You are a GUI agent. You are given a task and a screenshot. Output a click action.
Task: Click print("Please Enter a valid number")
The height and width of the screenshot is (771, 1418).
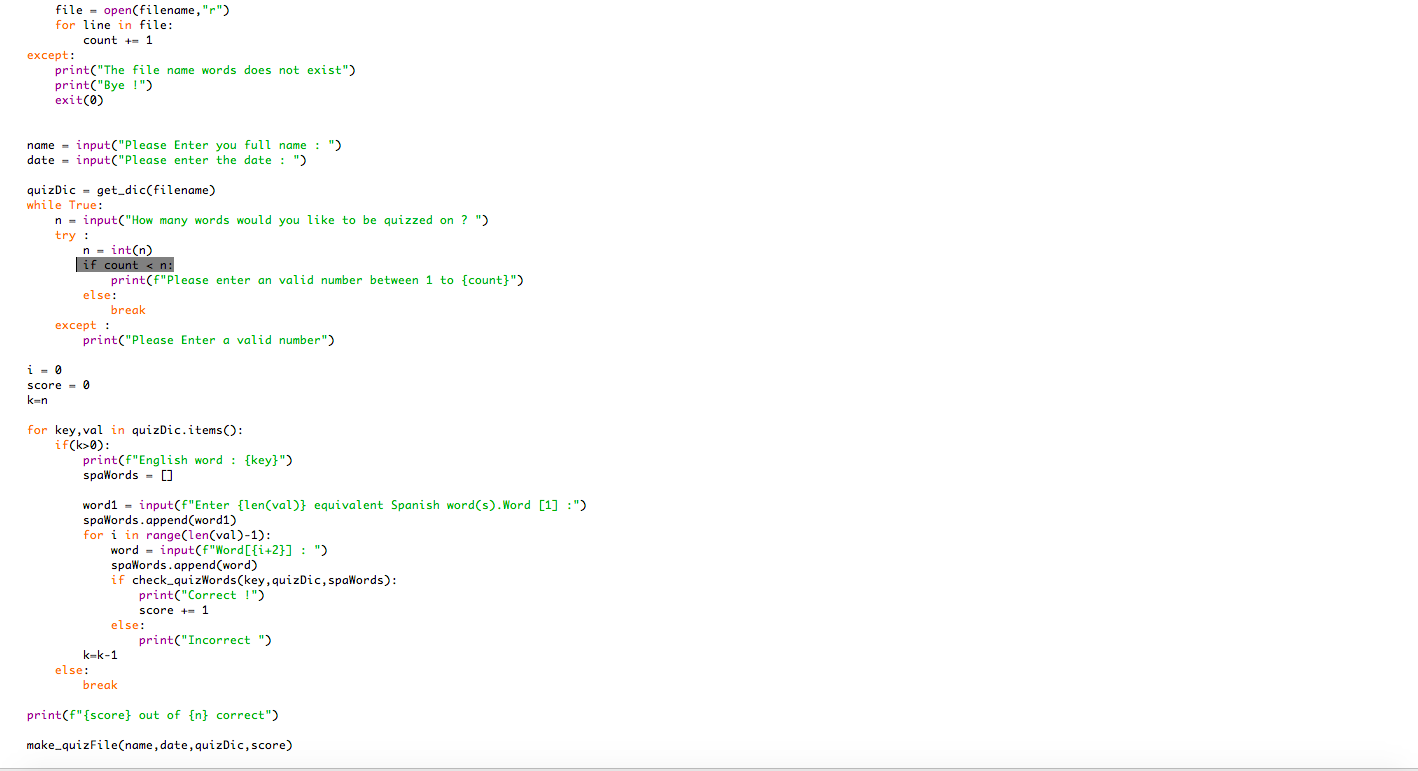tap(209, 340)
